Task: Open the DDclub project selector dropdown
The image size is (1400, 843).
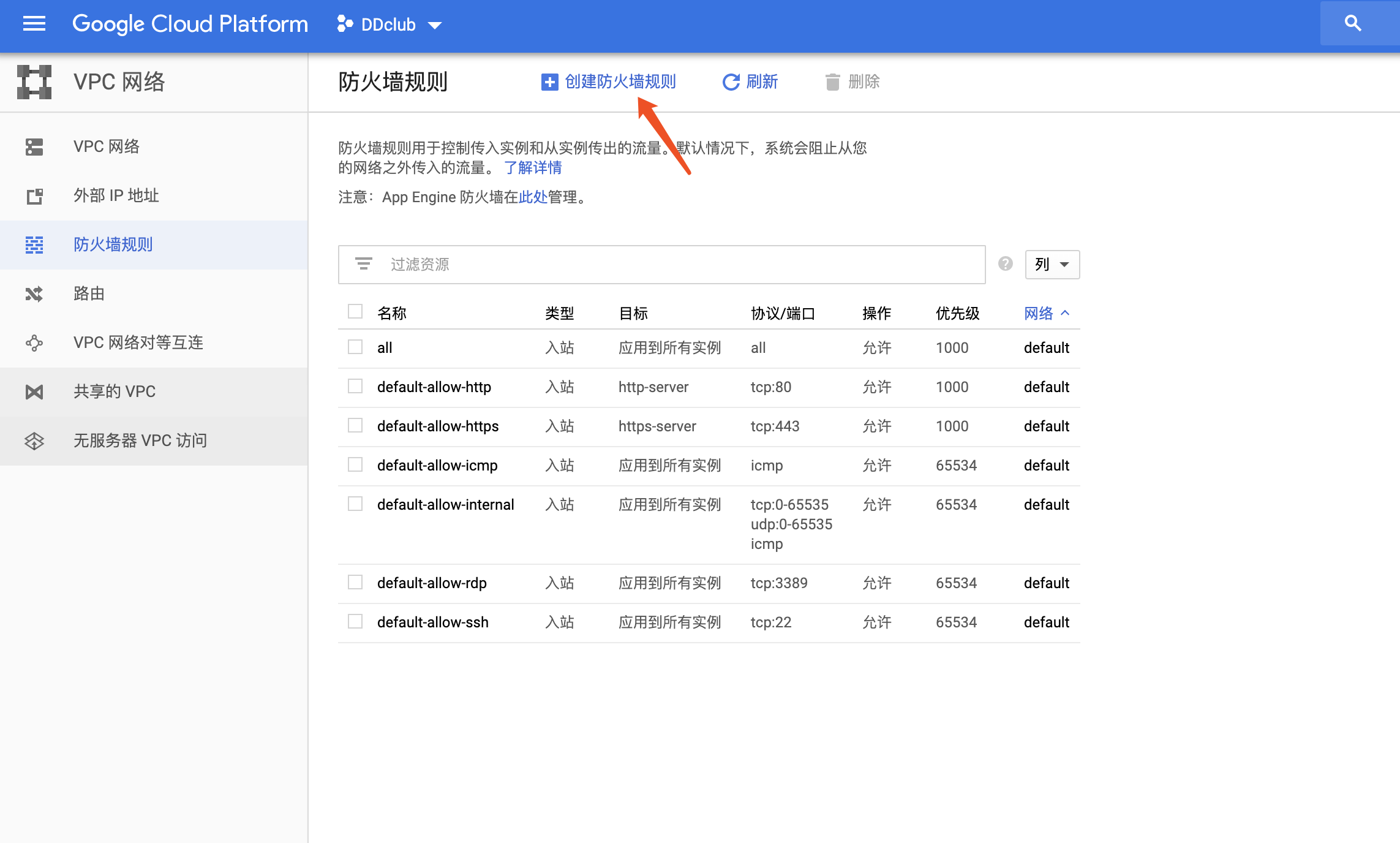Action: [x=389, y=25]
